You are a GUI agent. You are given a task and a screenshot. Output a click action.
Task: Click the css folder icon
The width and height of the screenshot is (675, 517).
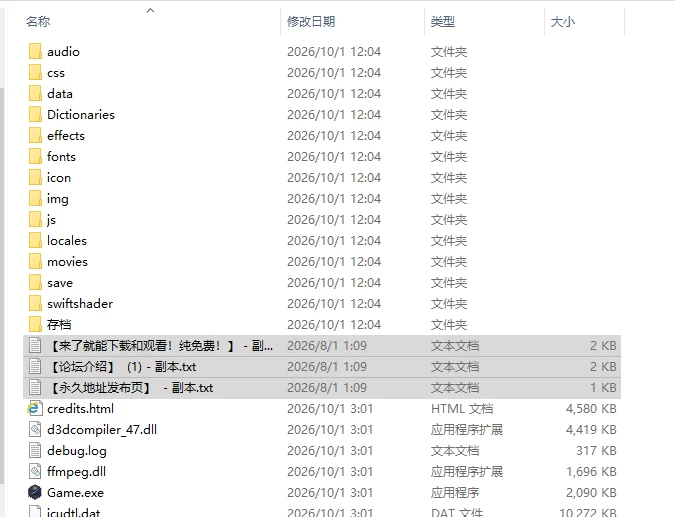(x=35, y=72)
